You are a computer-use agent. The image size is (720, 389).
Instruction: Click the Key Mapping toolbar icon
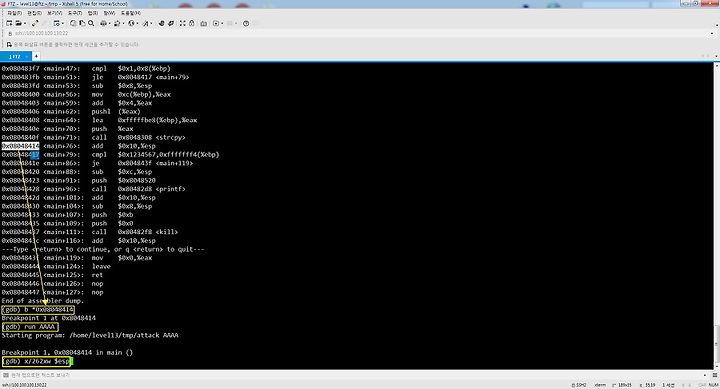click(x=203, y=23)
